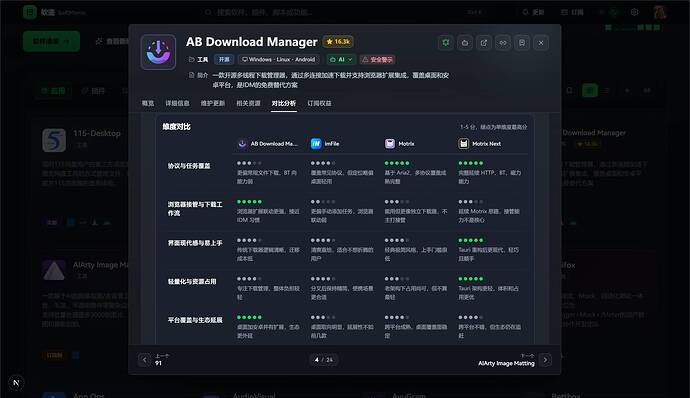Click the 开源 open-source tag
This screenshot has width=690, height=398.
[x=224, y=59]
